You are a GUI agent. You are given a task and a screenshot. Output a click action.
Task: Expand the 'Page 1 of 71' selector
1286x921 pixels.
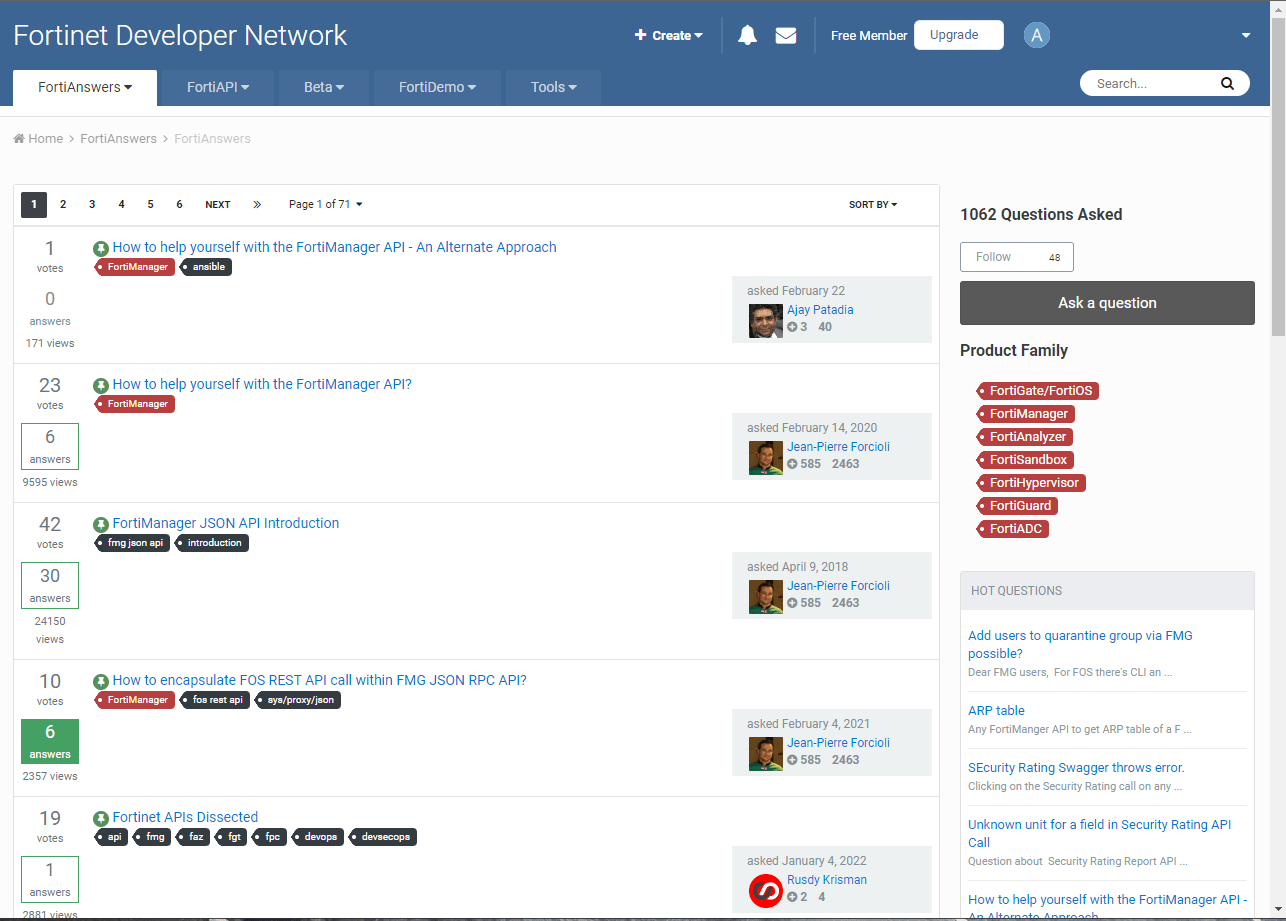coord(326,204)
